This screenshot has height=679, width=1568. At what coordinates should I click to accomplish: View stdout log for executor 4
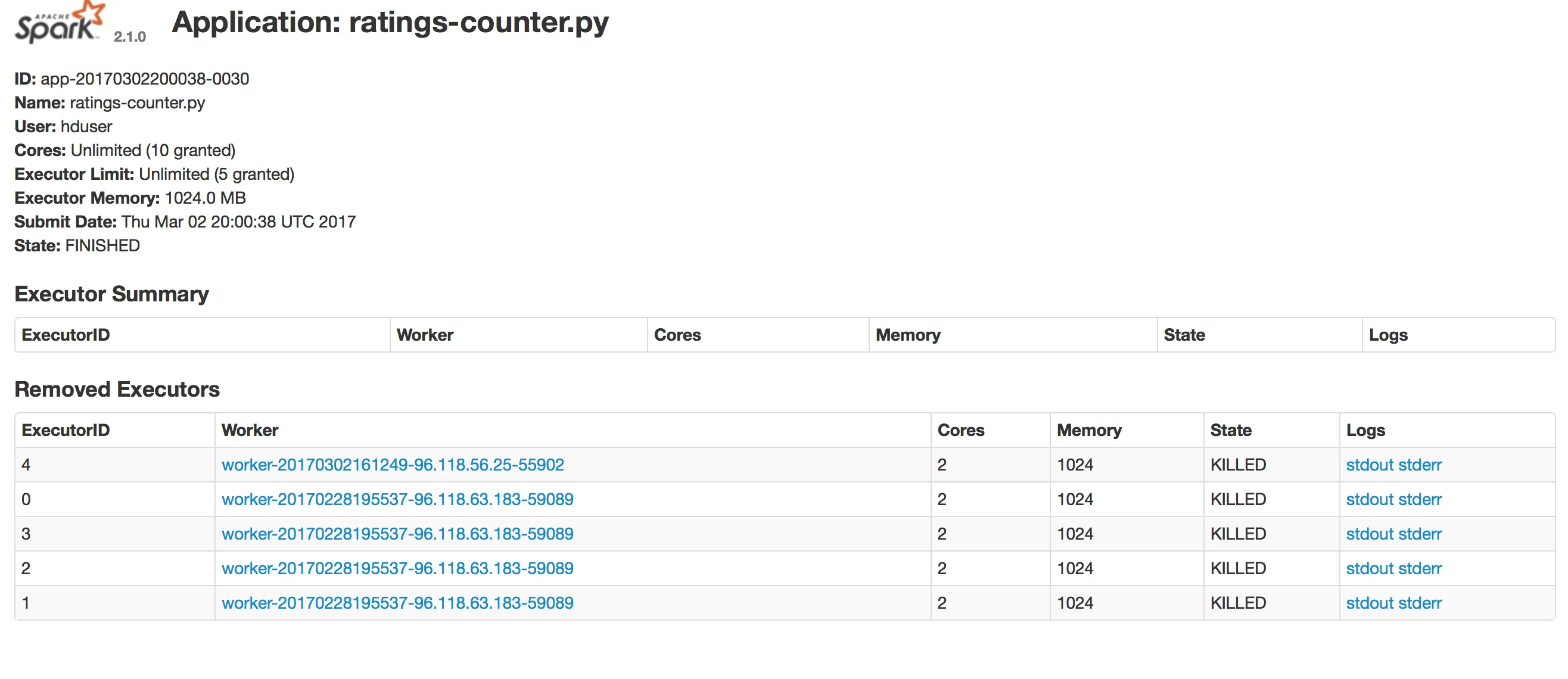coord(1370,465)
